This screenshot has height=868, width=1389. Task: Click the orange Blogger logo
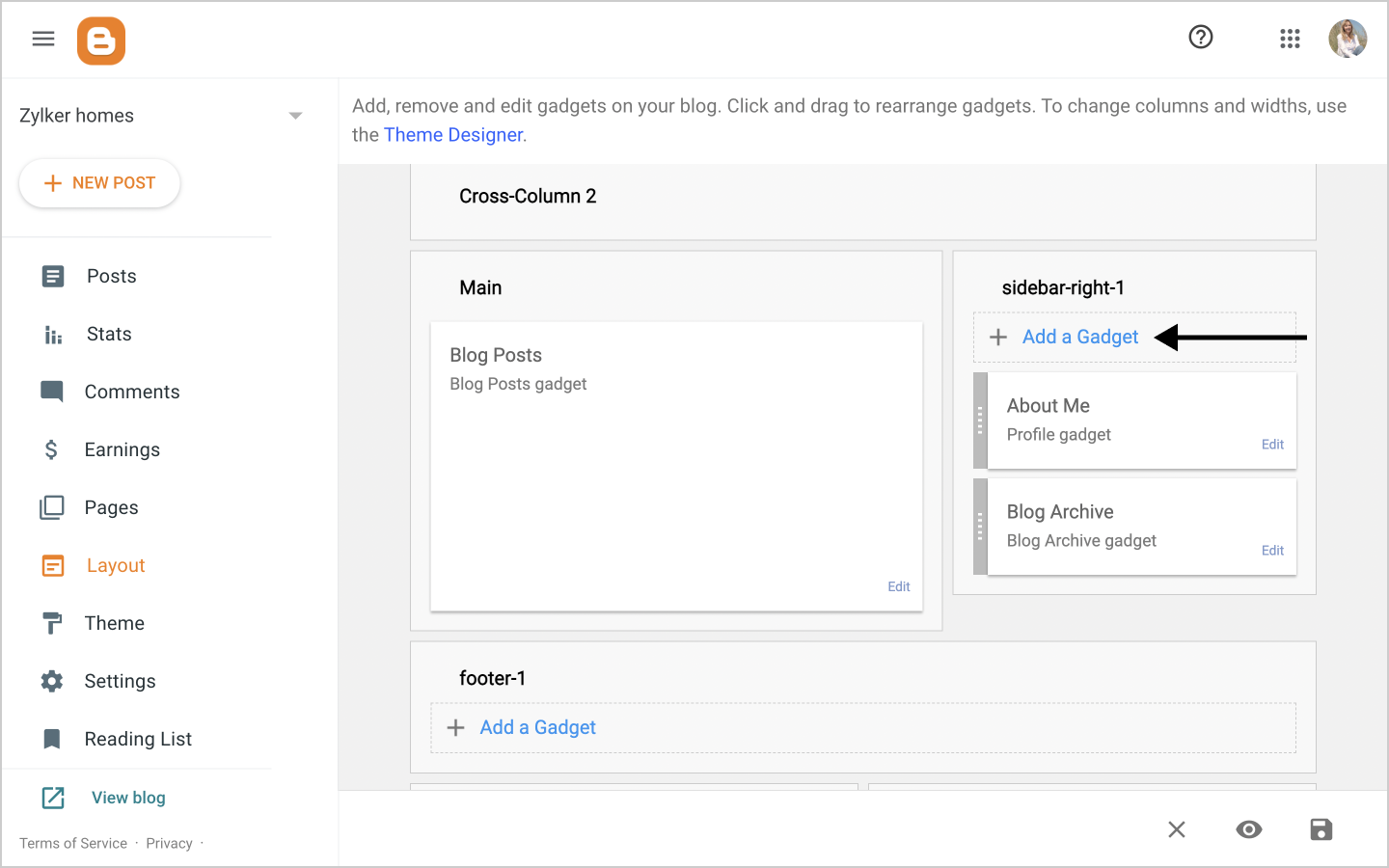click(x=101, y=41)
